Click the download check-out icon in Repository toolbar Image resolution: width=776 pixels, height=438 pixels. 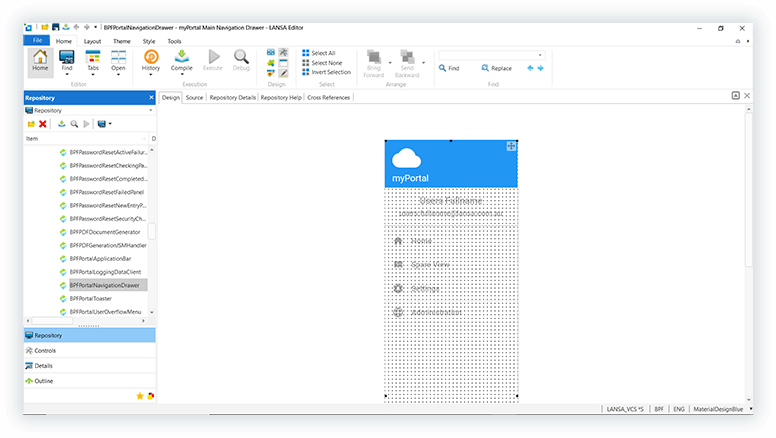[61, 124]
